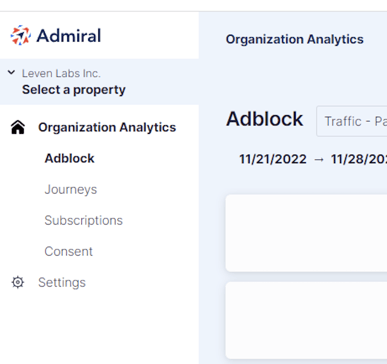Navigate to Consent analytics

(x=69, y=251)
